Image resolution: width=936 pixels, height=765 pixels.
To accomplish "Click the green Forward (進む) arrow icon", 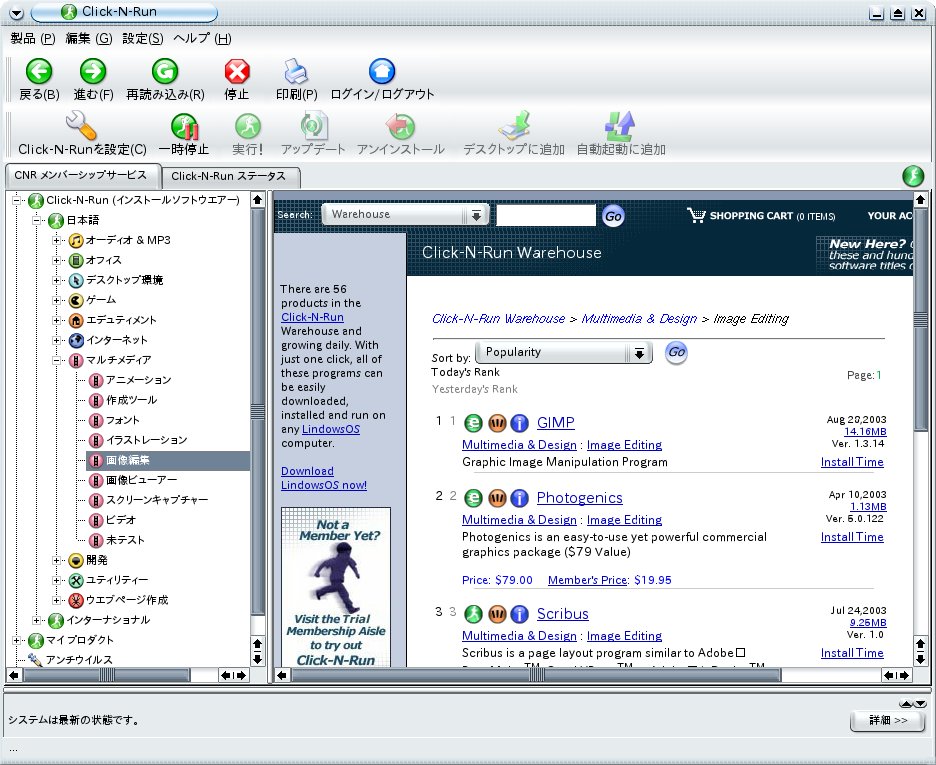I will 93,72.
